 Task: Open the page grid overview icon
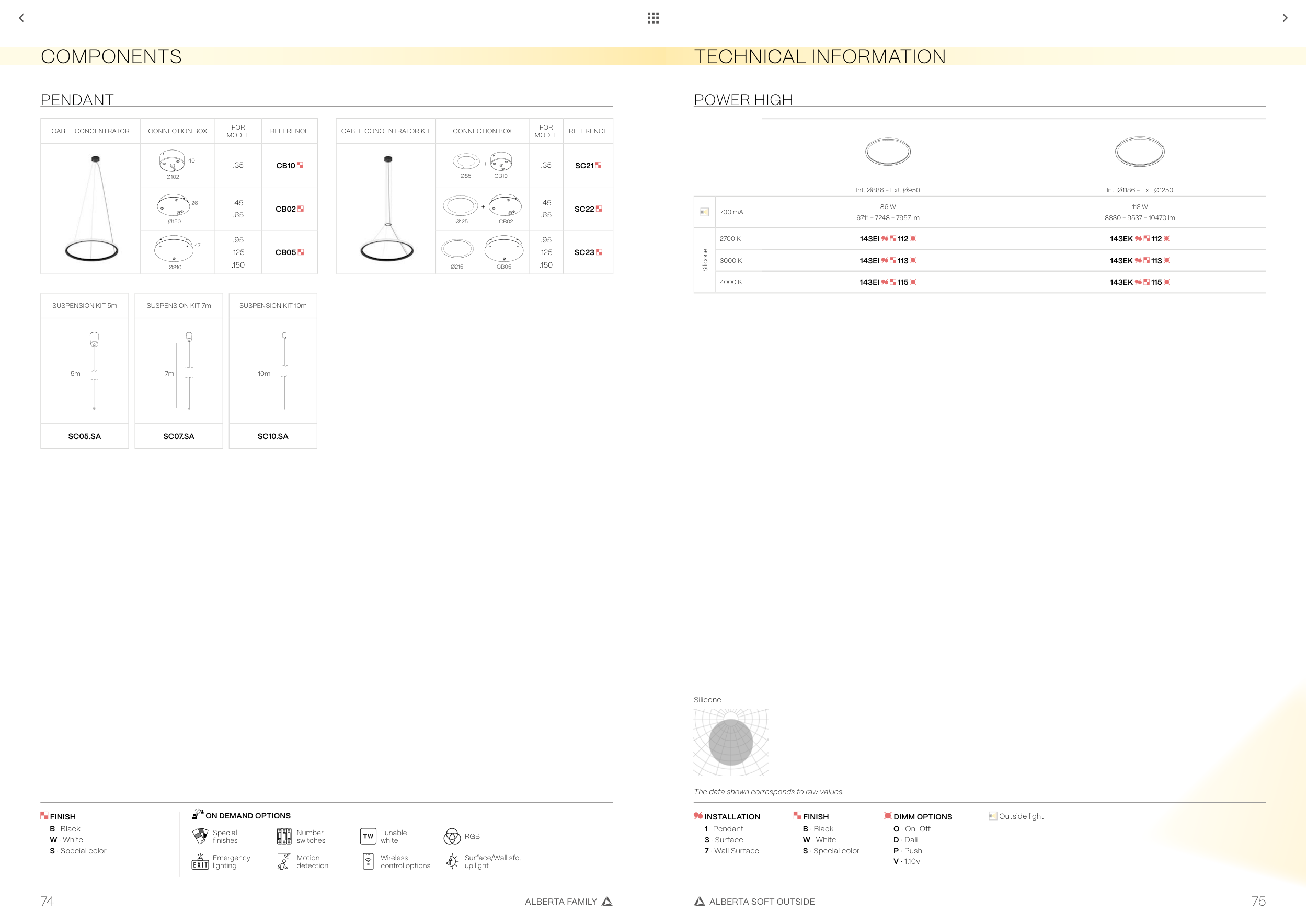653,18
